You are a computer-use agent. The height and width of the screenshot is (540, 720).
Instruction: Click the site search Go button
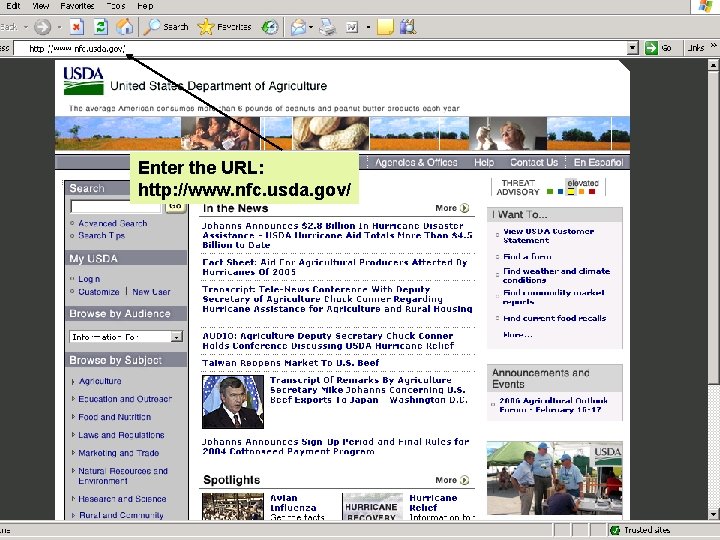point(175,207)
